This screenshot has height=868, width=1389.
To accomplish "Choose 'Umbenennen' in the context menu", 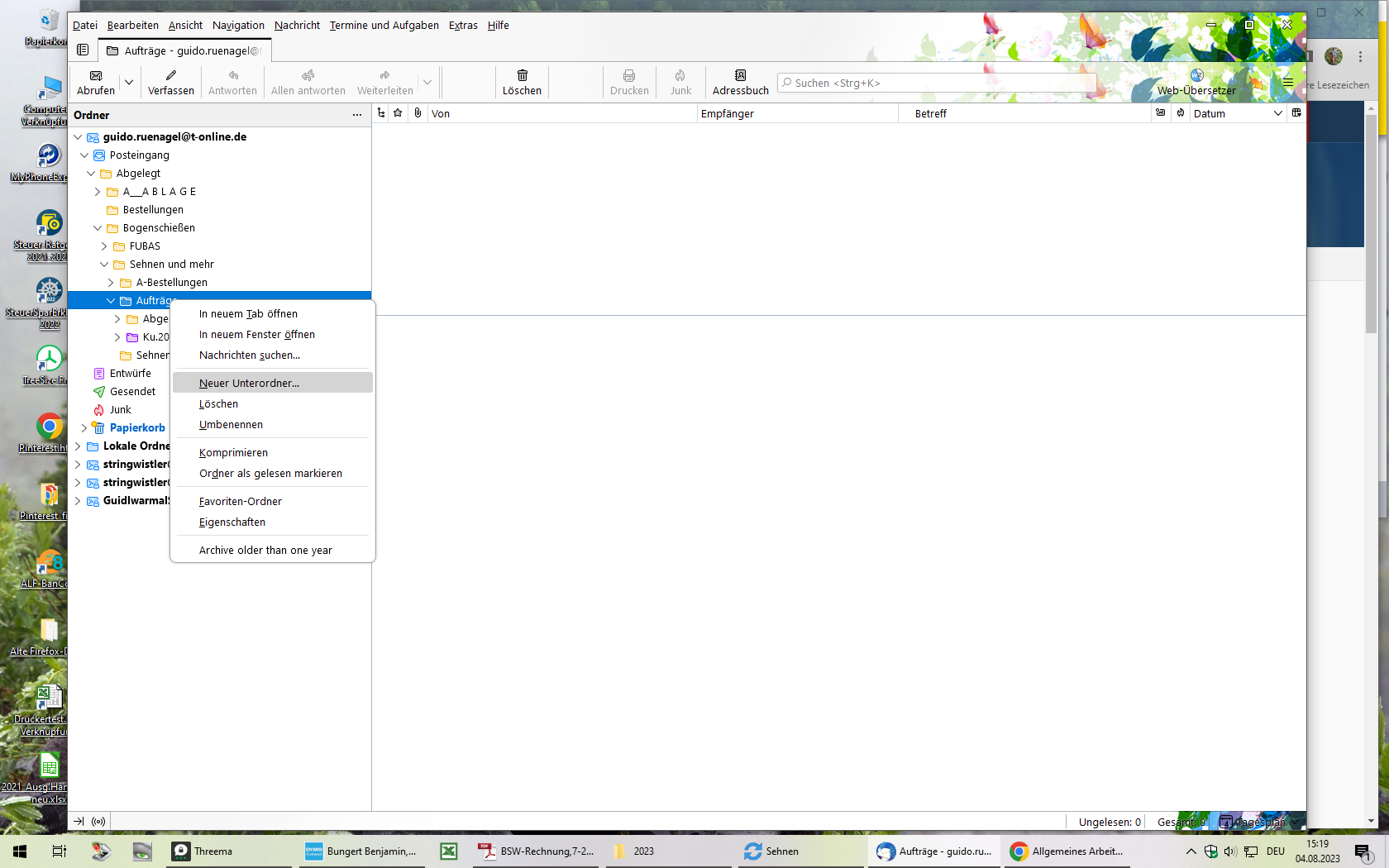I will click(x=273, y=425).
